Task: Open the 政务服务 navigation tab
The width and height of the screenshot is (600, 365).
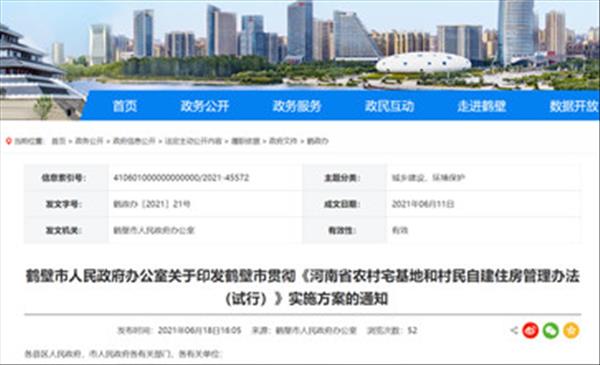Action: coord(297,106)
